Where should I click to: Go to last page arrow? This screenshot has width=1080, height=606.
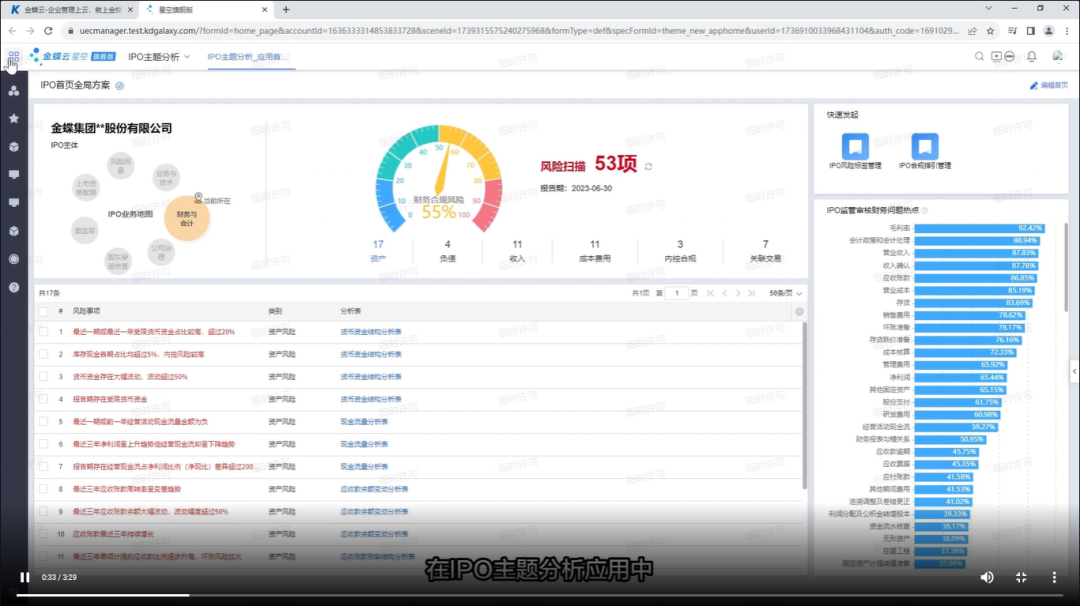coord(751,293)
